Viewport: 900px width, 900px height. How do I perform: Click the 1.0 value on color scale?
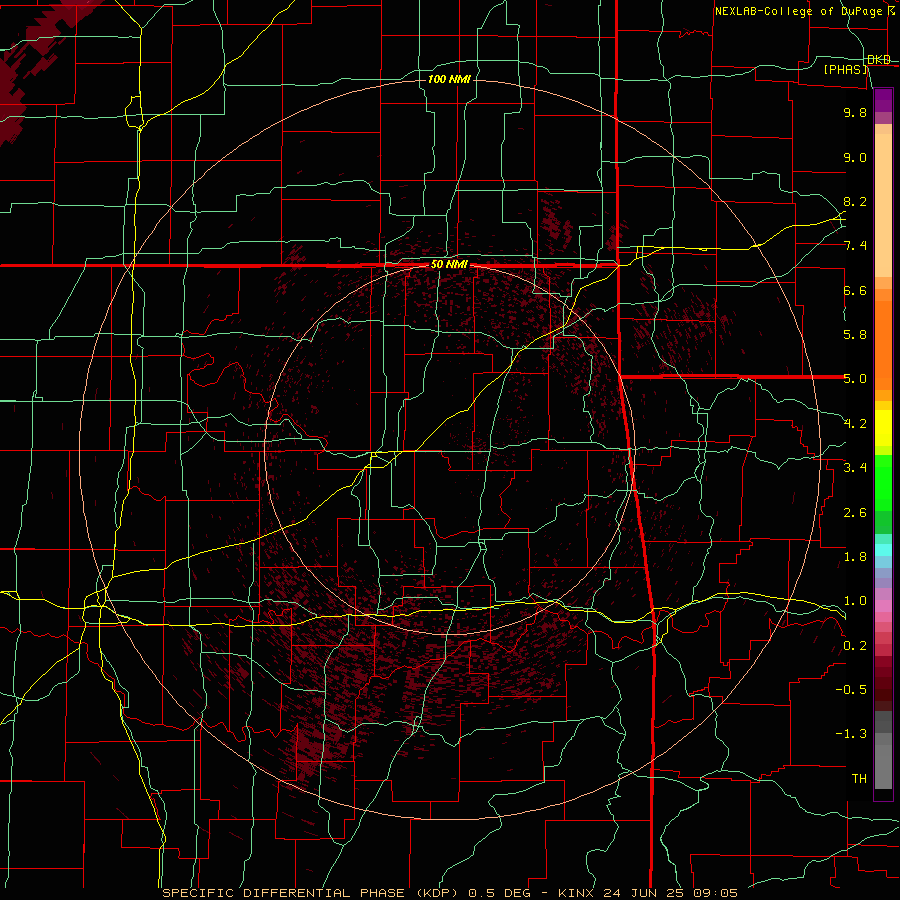pyautogui.click(x=855, y=602)
